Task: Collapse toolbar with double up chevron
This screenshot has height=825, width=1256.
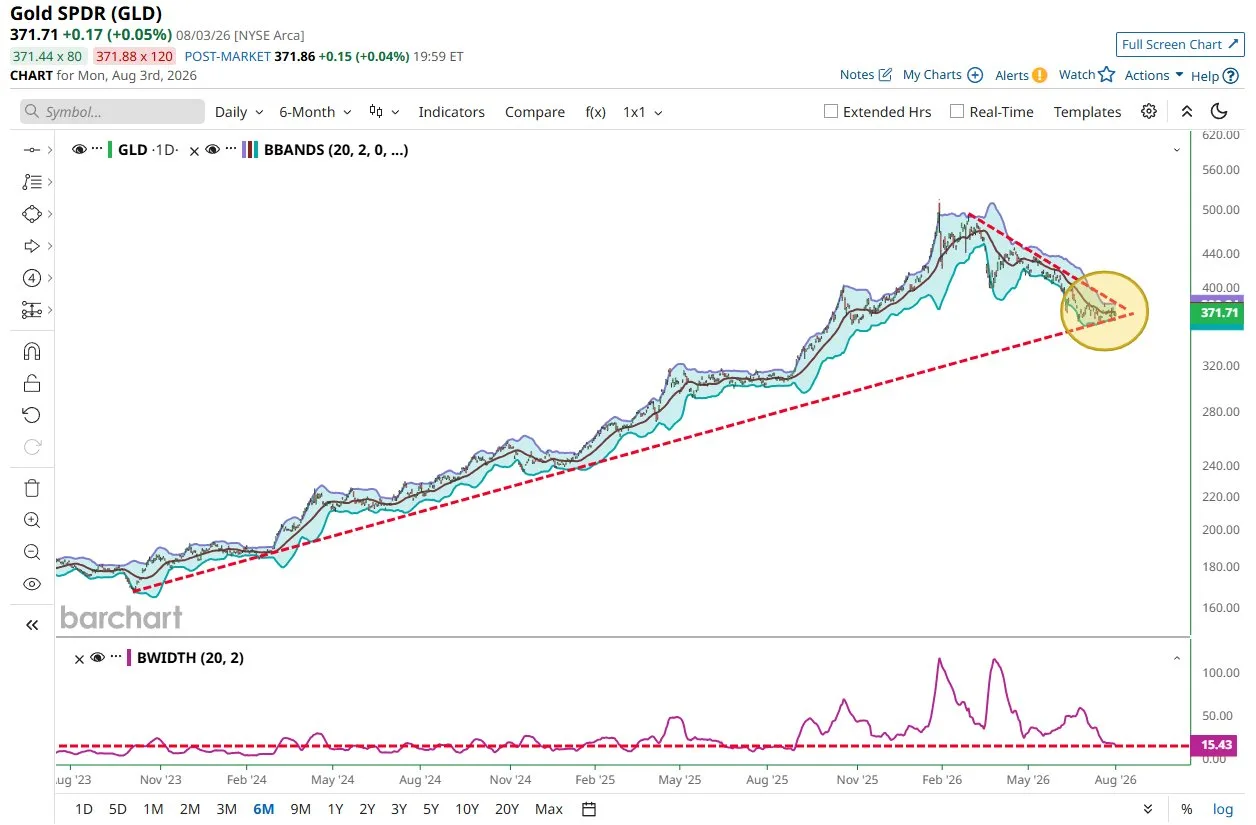Action: pos(1187,111)
